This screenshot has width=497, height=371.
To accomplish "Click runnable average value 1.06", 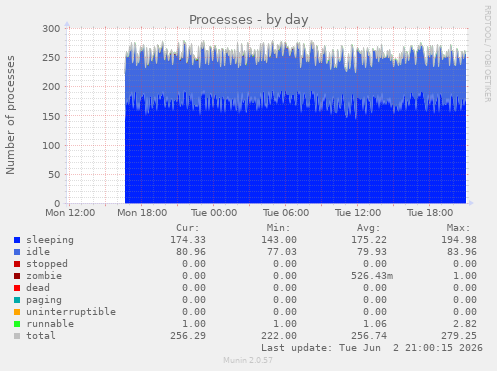I will [x=375, y=324].
